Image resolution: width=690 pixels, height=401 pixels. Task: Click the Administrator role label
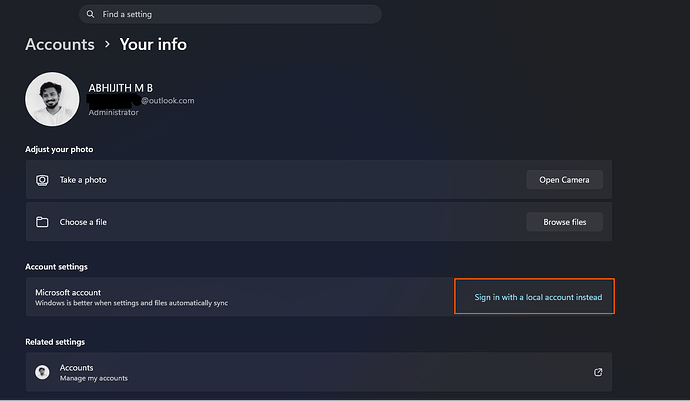click(114, 112)
